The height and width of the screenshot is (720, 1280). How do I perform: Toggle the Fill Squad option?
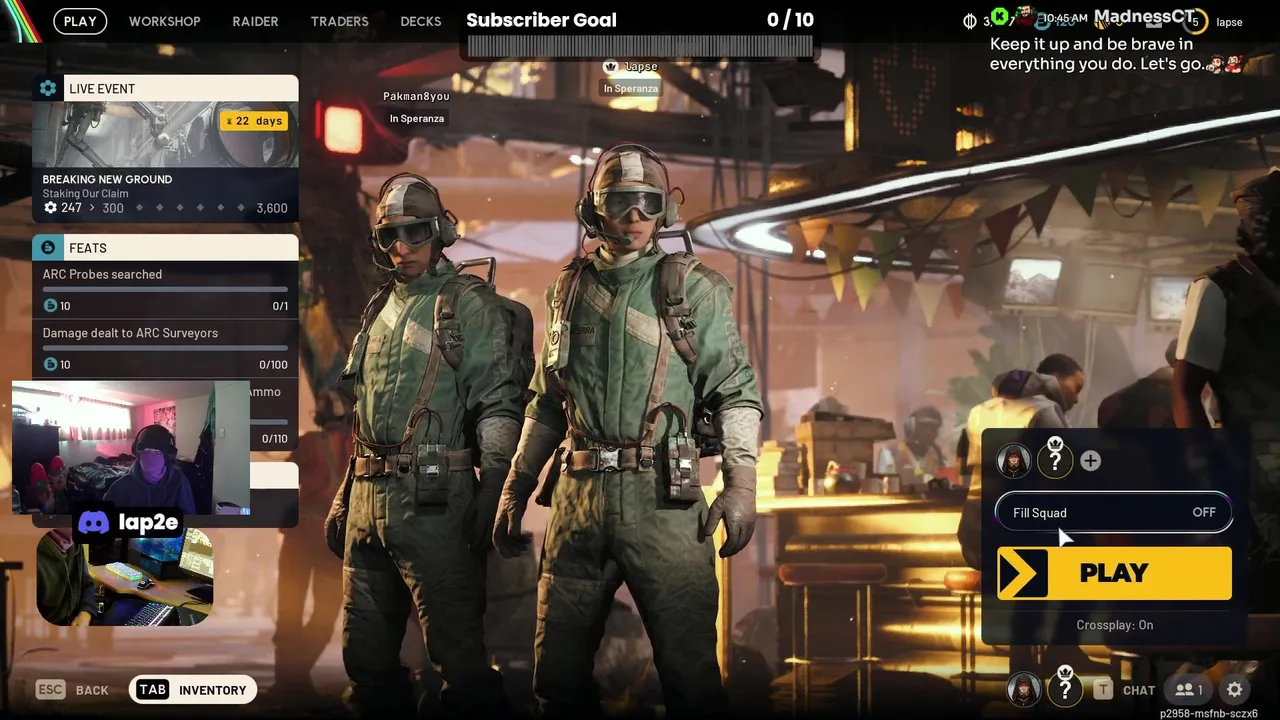pyautogui.click(x=1114, y=512)
